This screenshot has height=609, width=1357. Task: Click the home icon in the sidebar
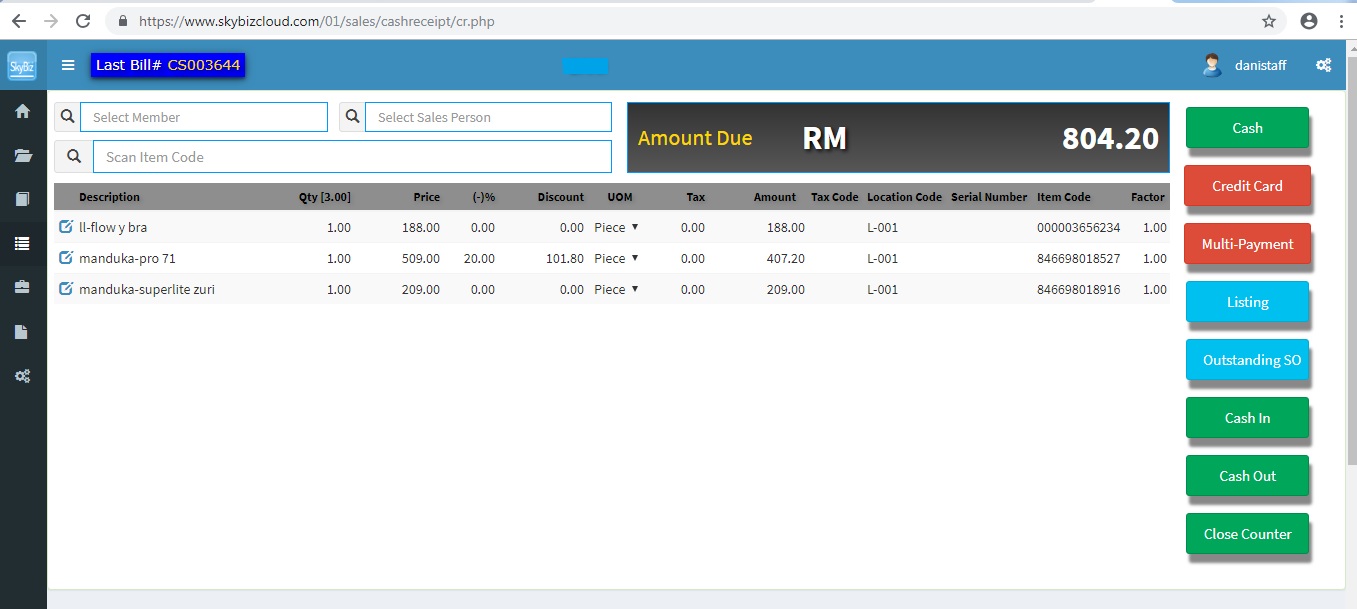pyautogui.click(x=22, y=112)
